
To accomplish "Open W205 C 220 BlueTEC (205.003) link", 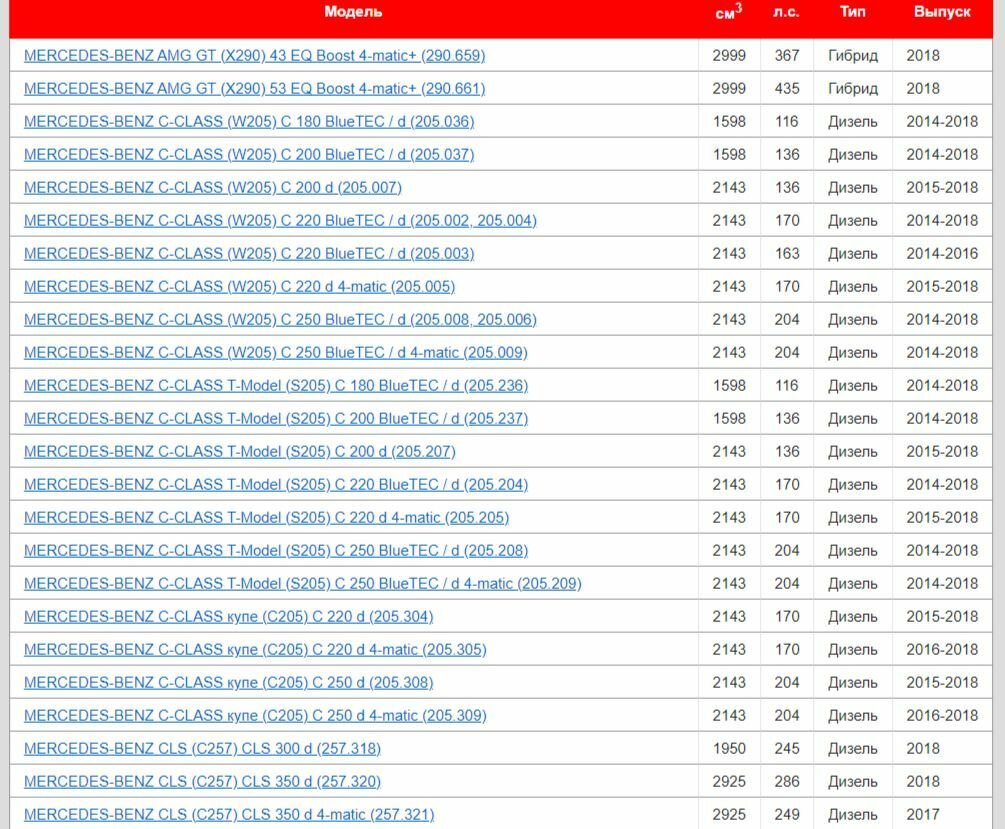I will pyautogui.click(x=249, y=254).
